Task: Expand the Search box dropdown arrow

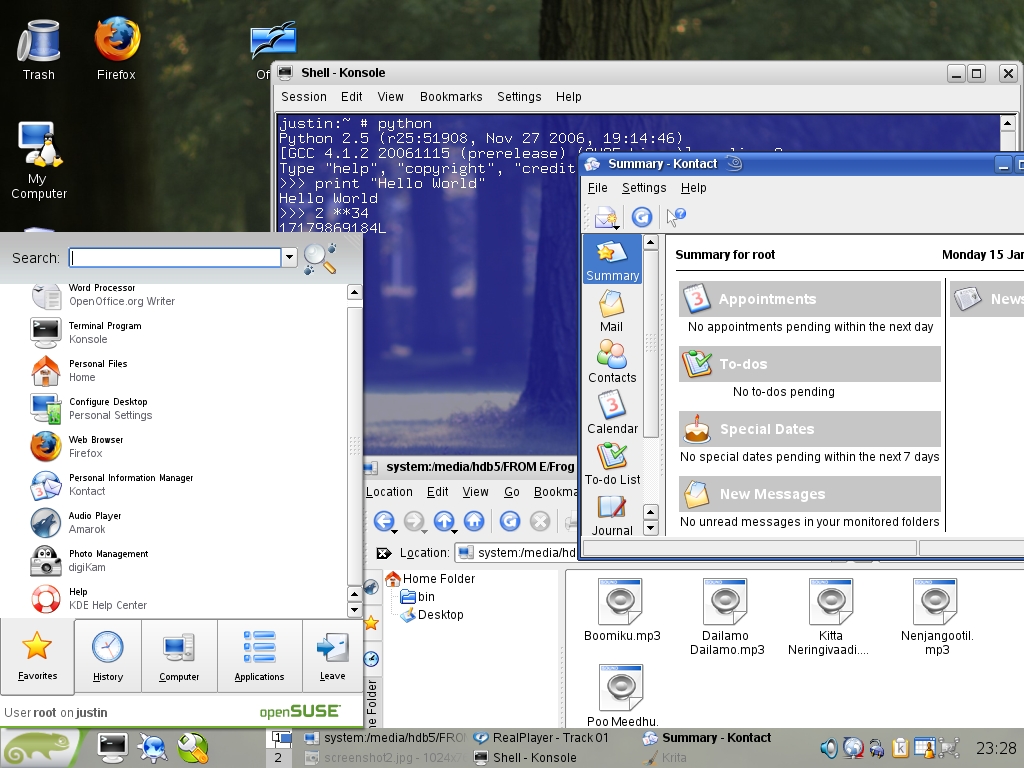Action: 290,258
